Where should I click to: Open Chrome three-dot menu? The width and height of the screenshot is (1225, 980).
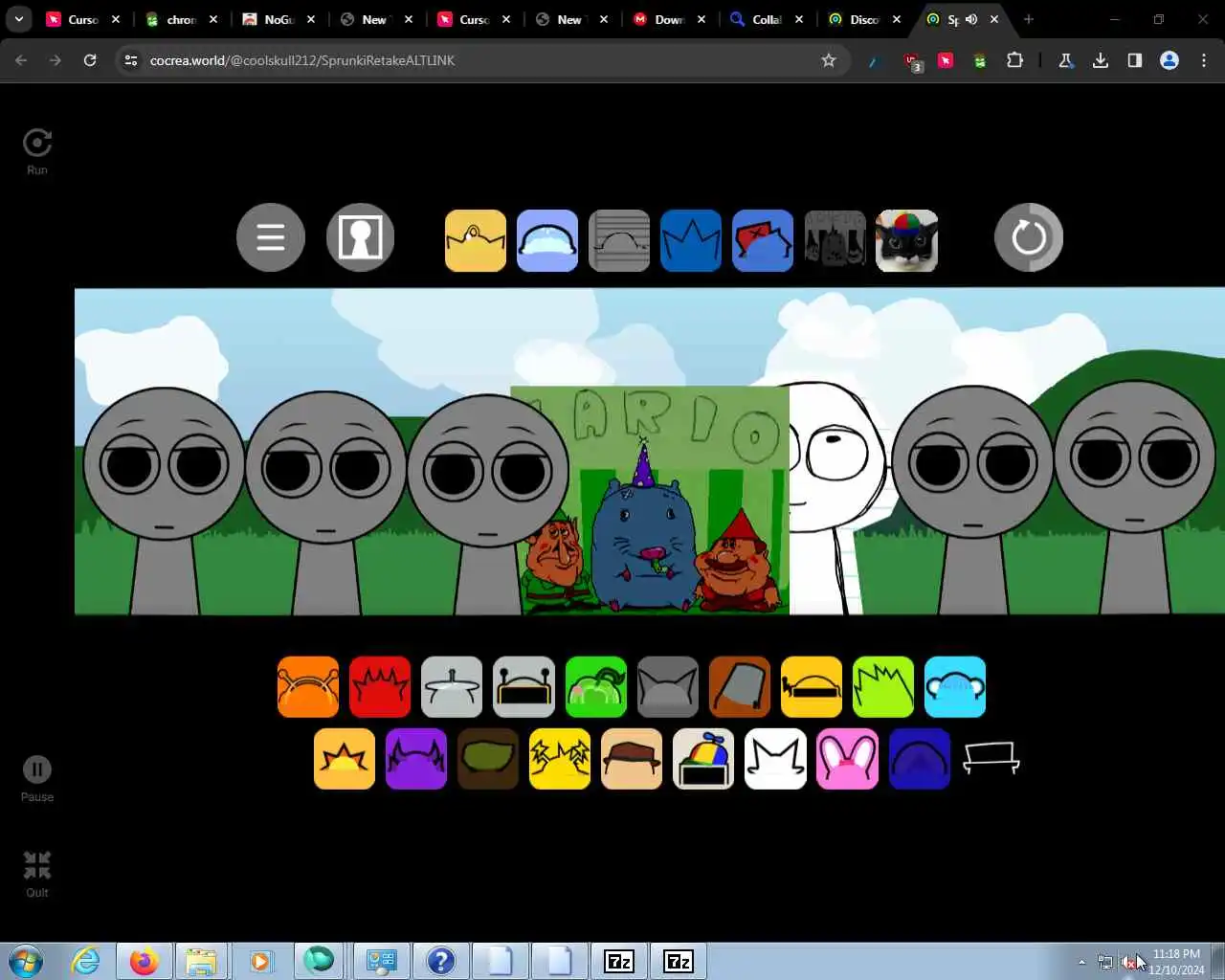[1204, 60]
